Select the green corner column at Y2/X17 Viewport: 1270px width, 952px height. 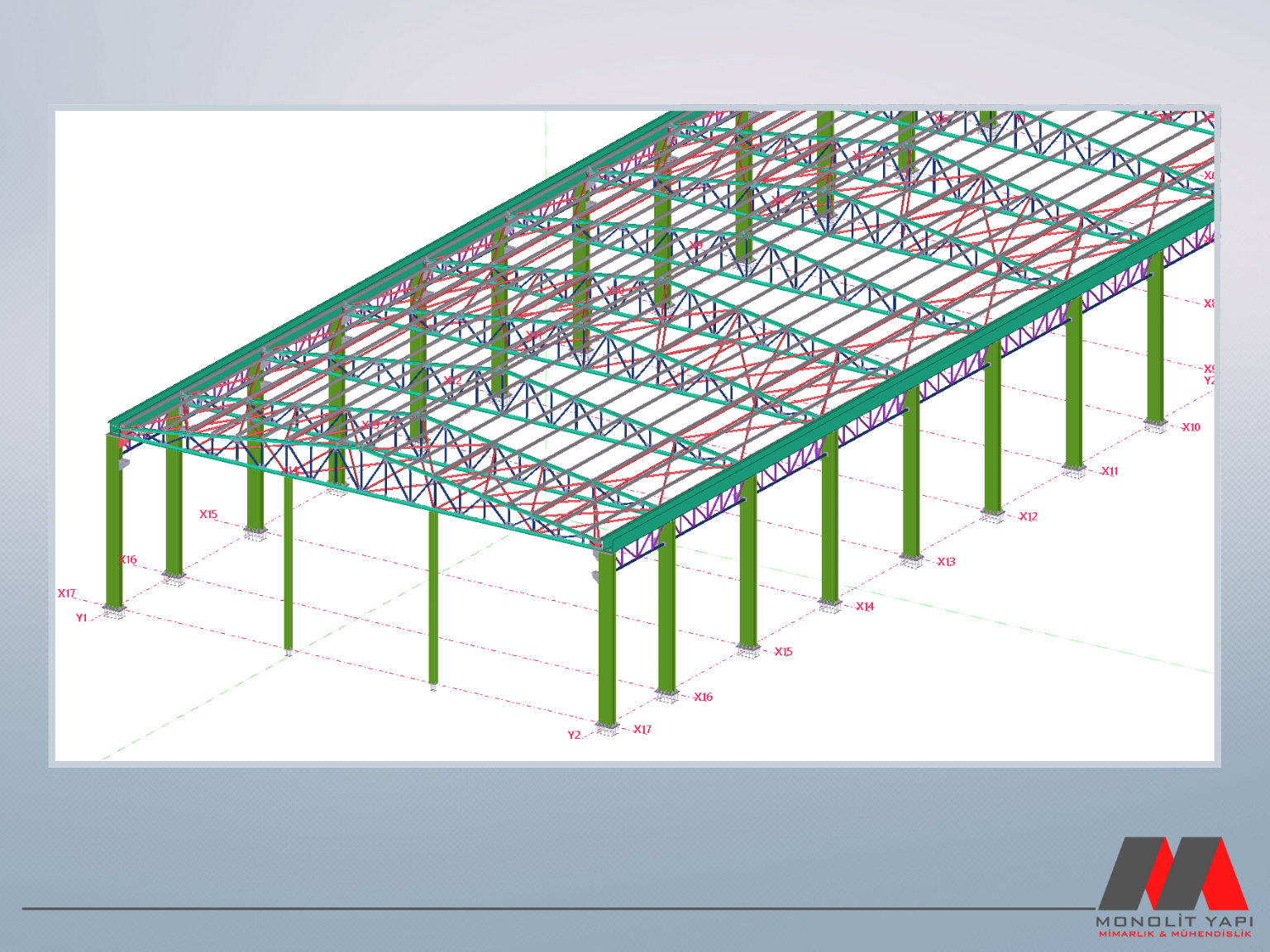[607, 636]
